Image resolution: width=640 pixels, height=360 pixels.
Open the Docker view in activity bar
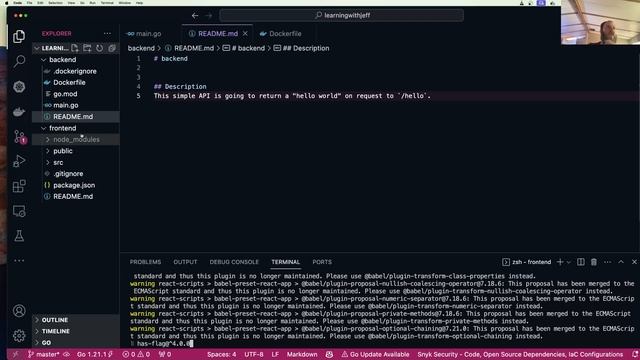click(19, 111)
